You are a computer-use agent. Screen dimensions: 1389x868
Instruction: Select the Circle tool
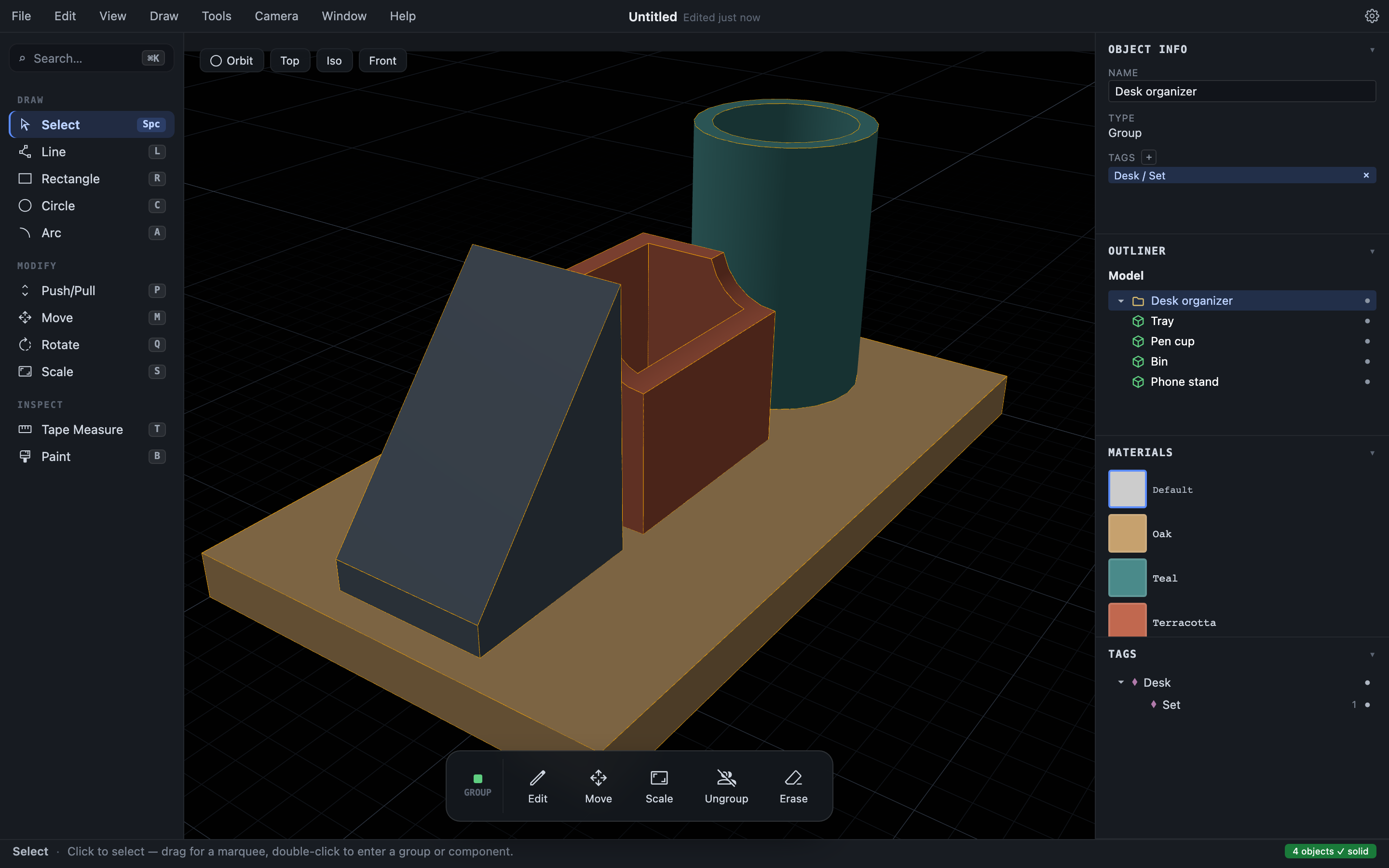(x=92, y=205)
